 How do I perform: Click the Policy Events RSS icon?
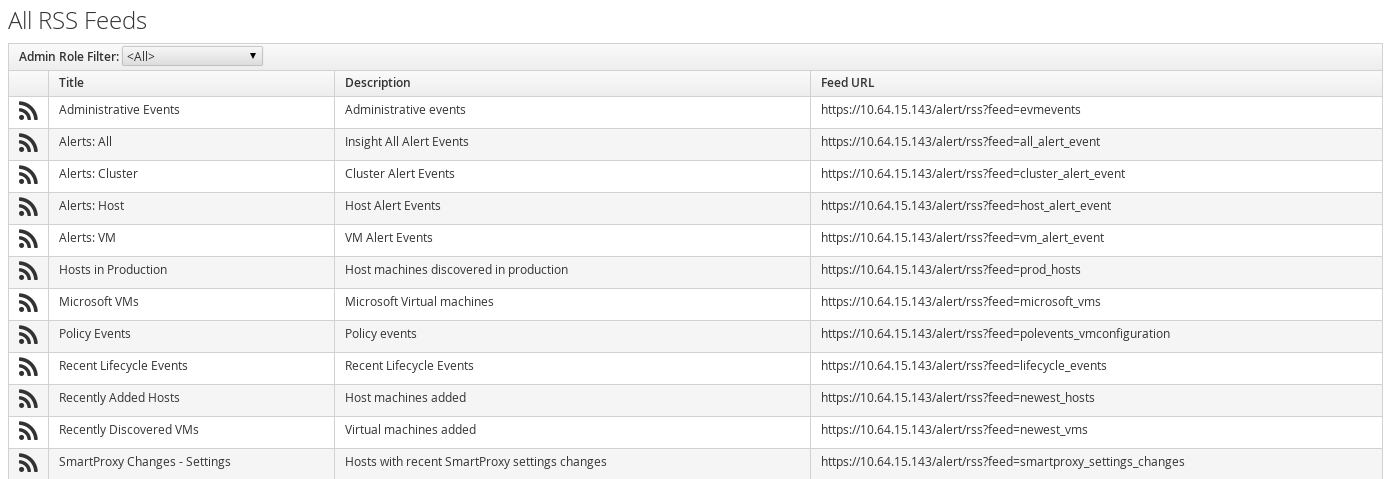point(28,335)
